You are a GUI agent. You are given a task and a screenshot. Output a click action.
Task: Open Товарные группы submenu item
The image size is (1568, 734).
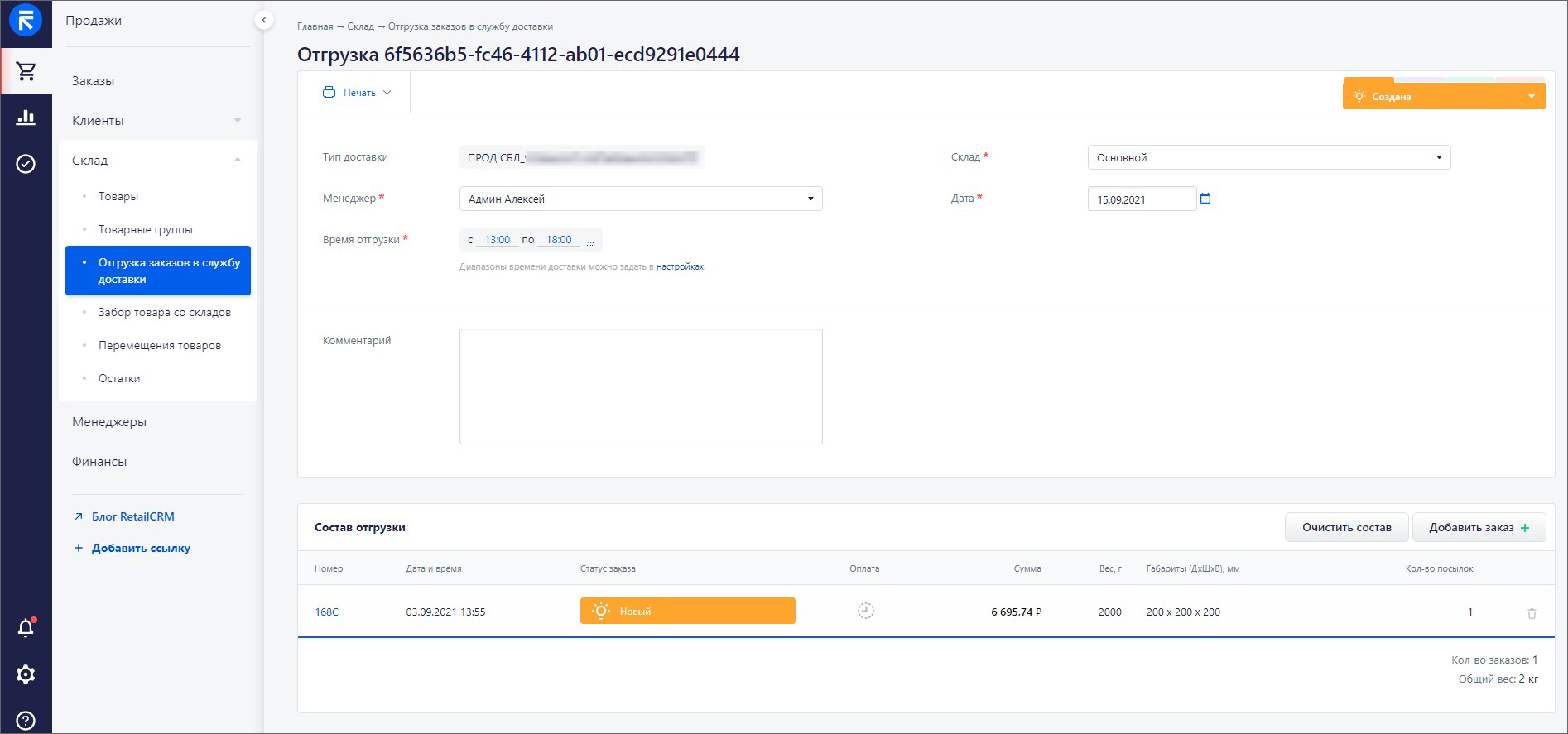click(x=146, y=229)
